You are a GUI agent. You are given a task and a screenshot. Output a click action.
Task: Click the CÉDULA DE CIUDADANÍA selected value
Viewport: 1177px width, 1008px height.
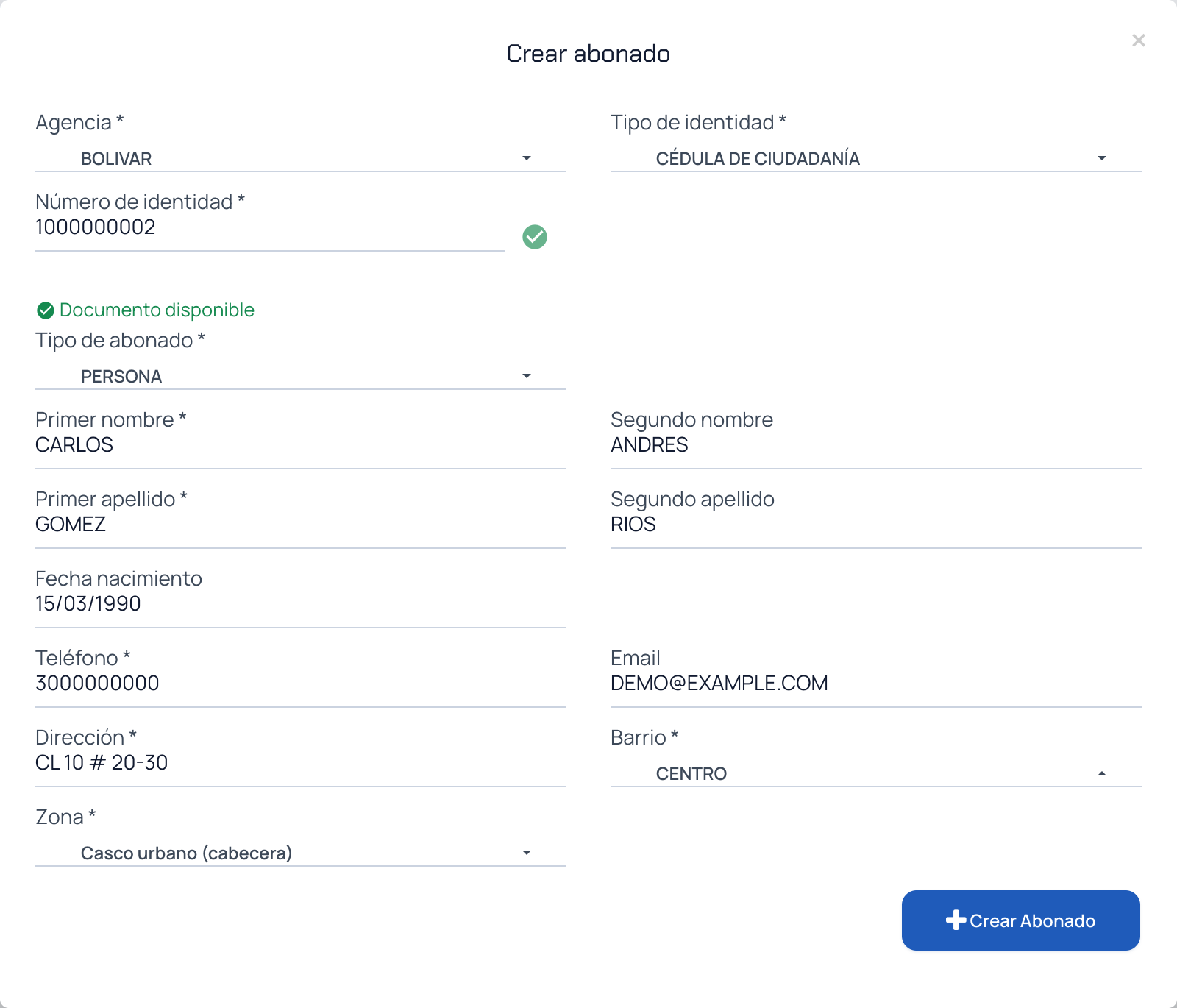coord(758,158)
